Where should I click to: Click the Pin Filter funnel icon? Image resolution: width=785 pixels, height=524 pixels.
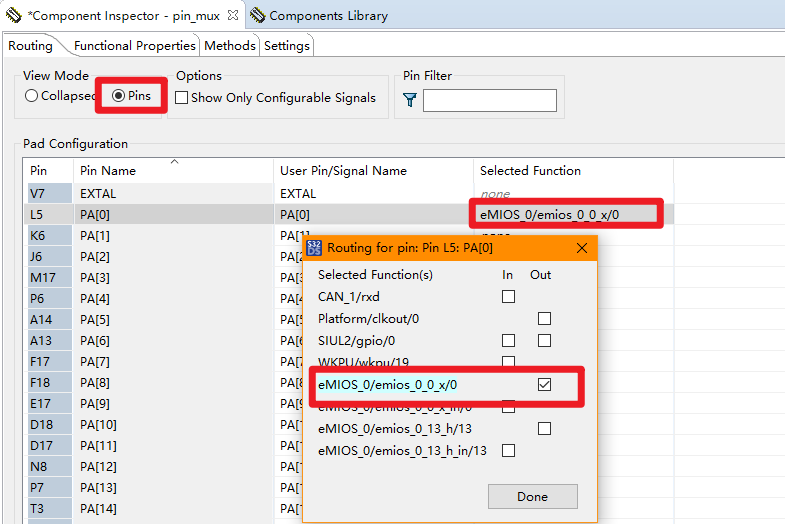(x=410, y=100)
